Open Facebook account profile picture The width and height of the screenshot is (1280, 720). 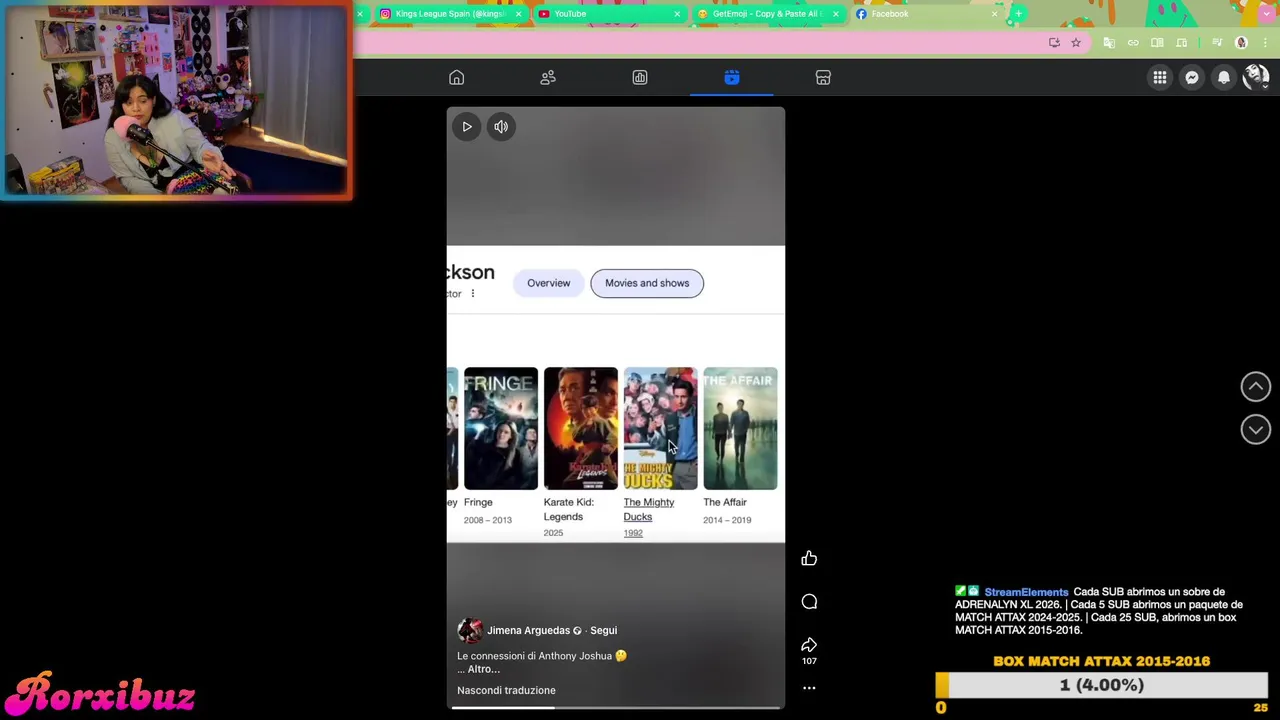point(1256,78)
